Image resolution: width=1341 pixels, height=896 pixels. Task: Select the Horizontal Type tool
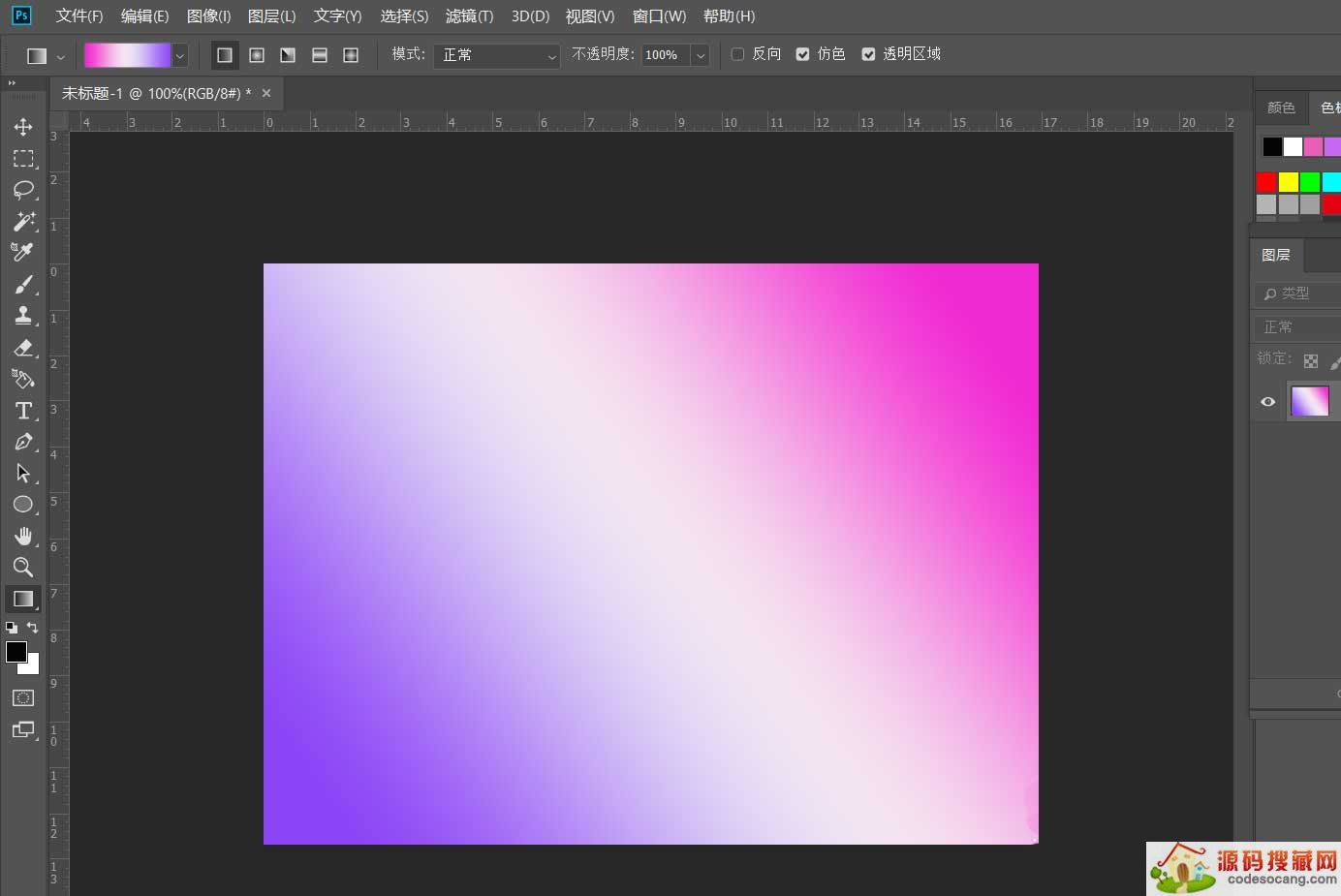tap(23, 411)
